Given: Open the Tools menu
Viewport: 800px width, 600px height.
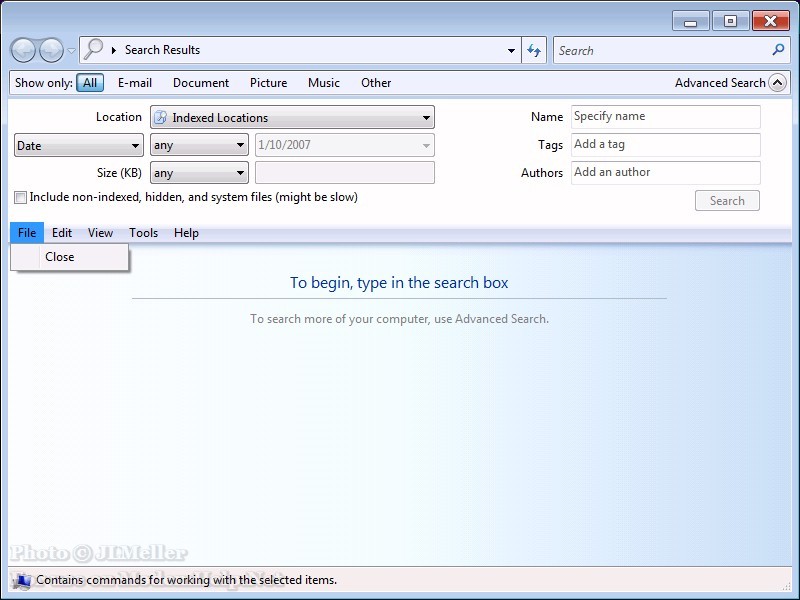Looking at the screenshot, I should (143, 233).
